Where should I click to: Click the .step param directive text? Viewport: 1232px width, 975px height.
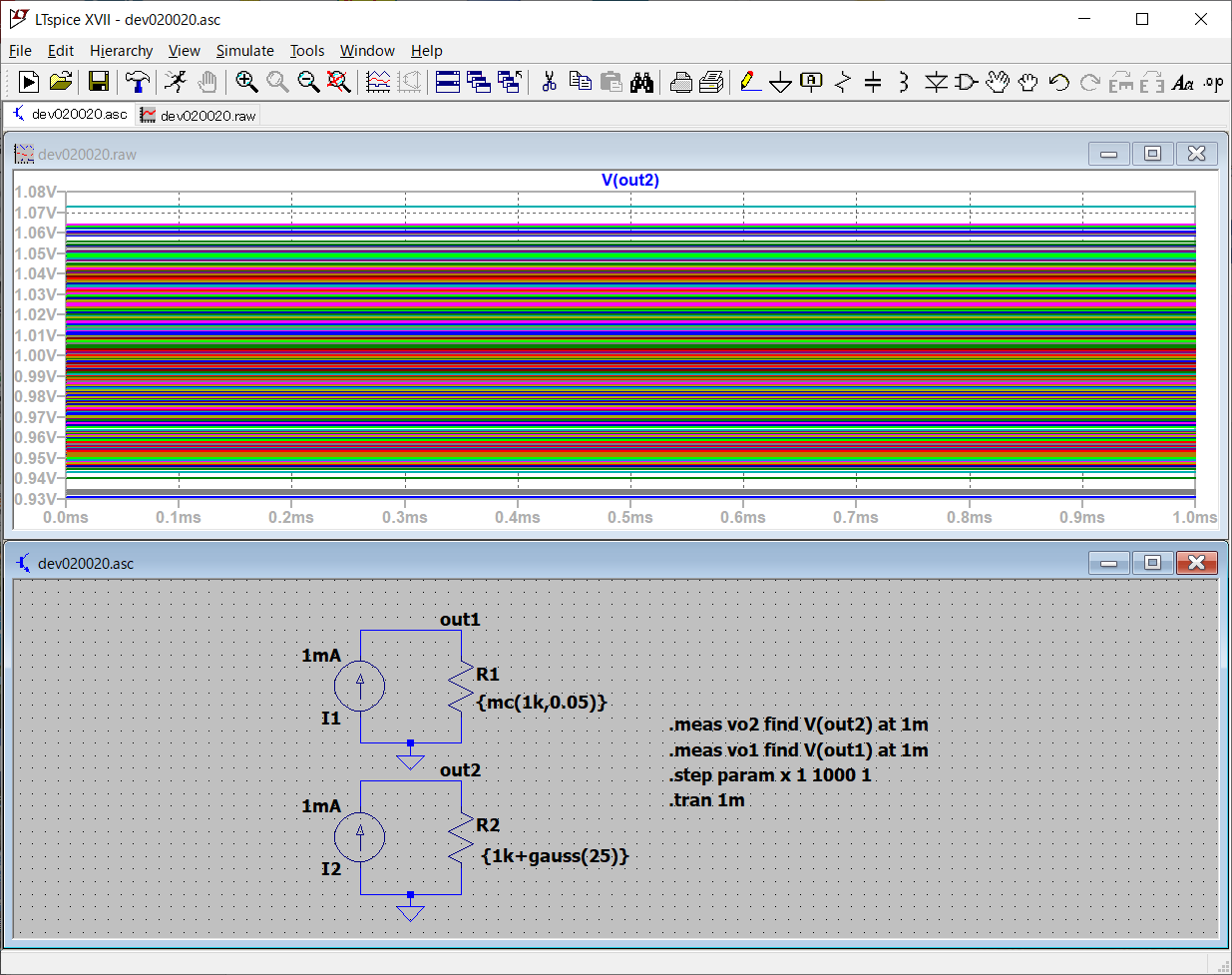point(769,775)
